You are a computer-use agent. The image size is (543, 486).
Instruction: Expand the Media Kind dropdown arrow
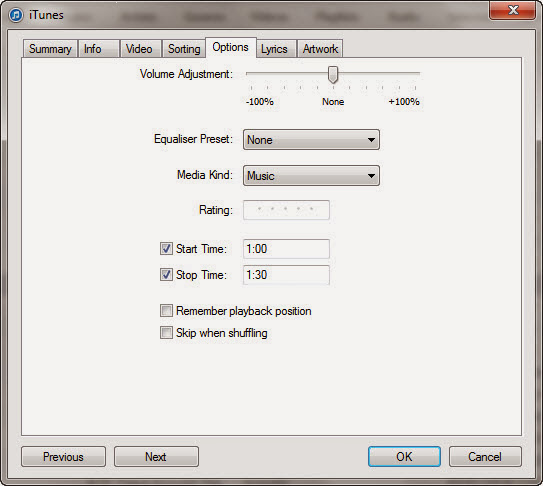[371, 176]
